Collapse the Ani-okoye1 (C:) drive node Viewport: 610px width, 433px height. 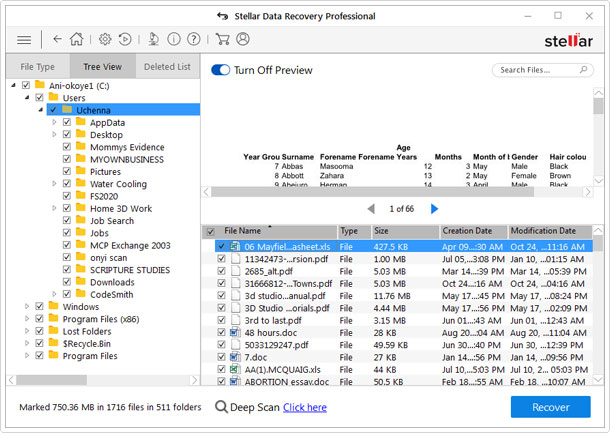pos(14,85)
